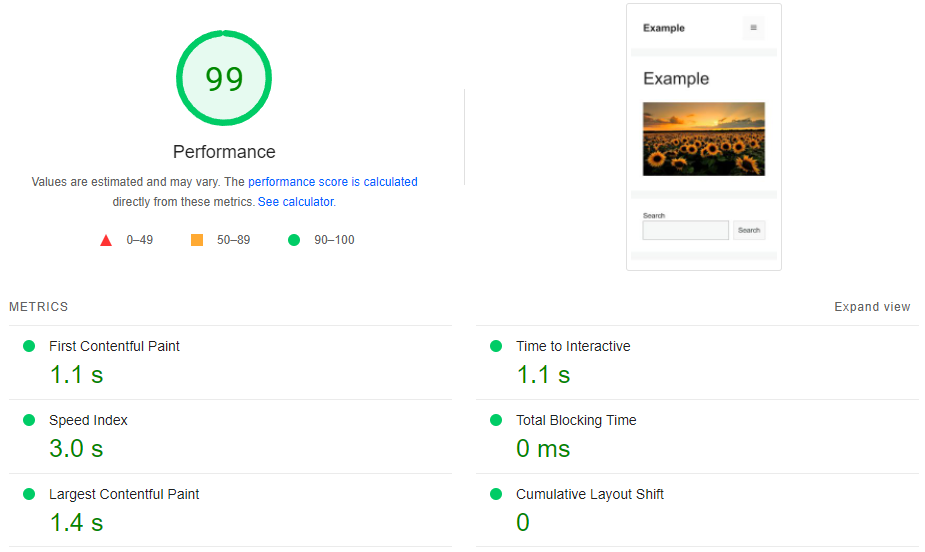
Task: Click the Time to Interactive label
Action: tap(573, 346)
